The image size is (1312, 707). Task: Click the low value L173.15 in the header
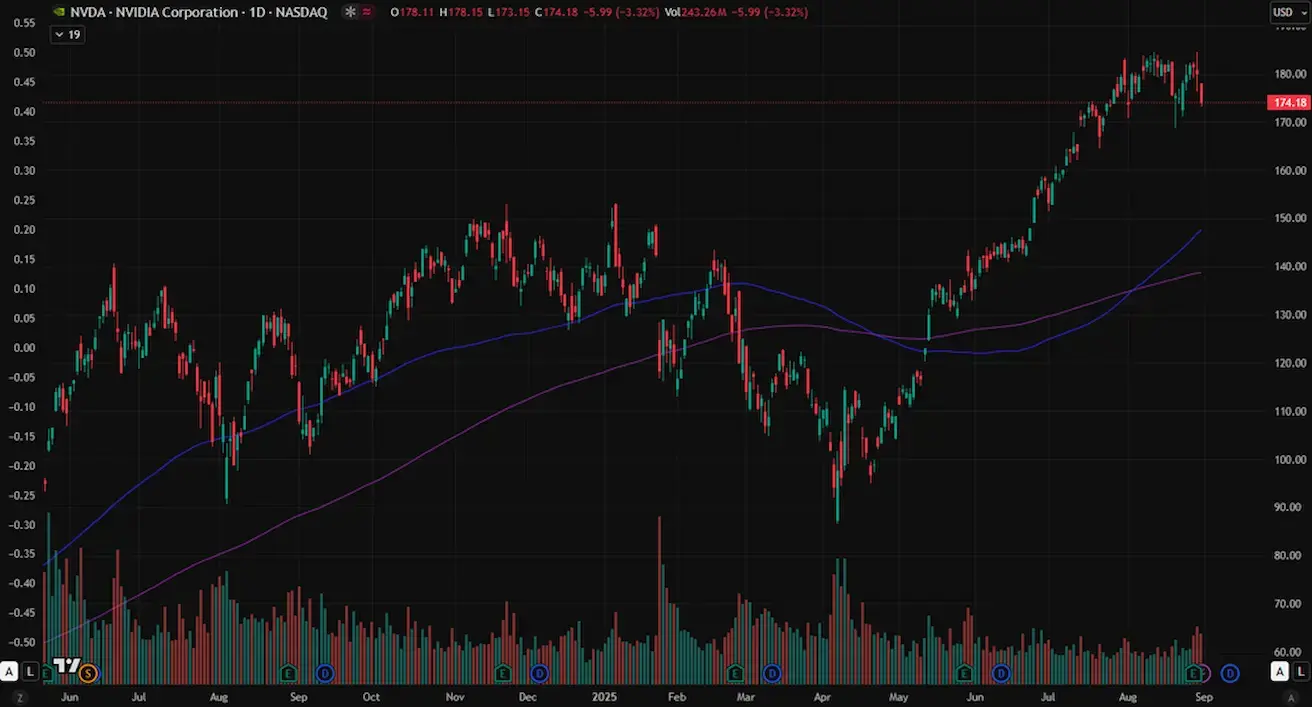coord(510,12)
